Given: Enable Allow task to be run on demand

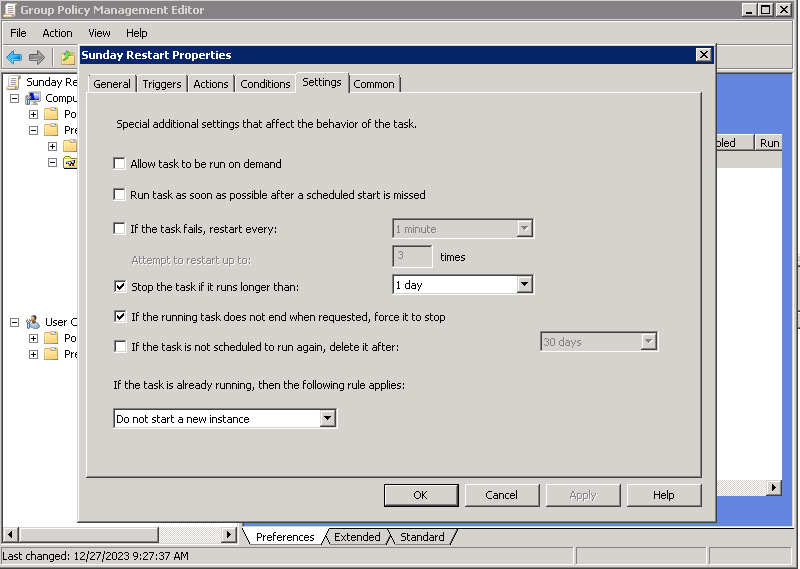Looking at the screenshot, I should (x=119, y=163).
